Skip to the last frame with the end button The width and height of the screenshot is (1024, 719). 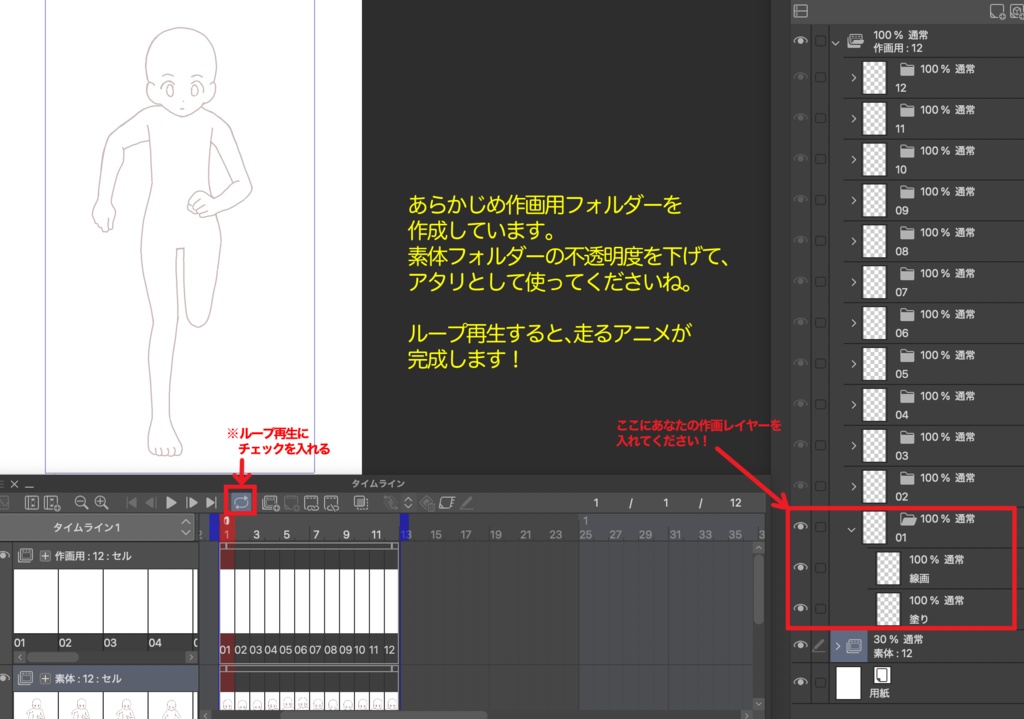coord(211,503)
